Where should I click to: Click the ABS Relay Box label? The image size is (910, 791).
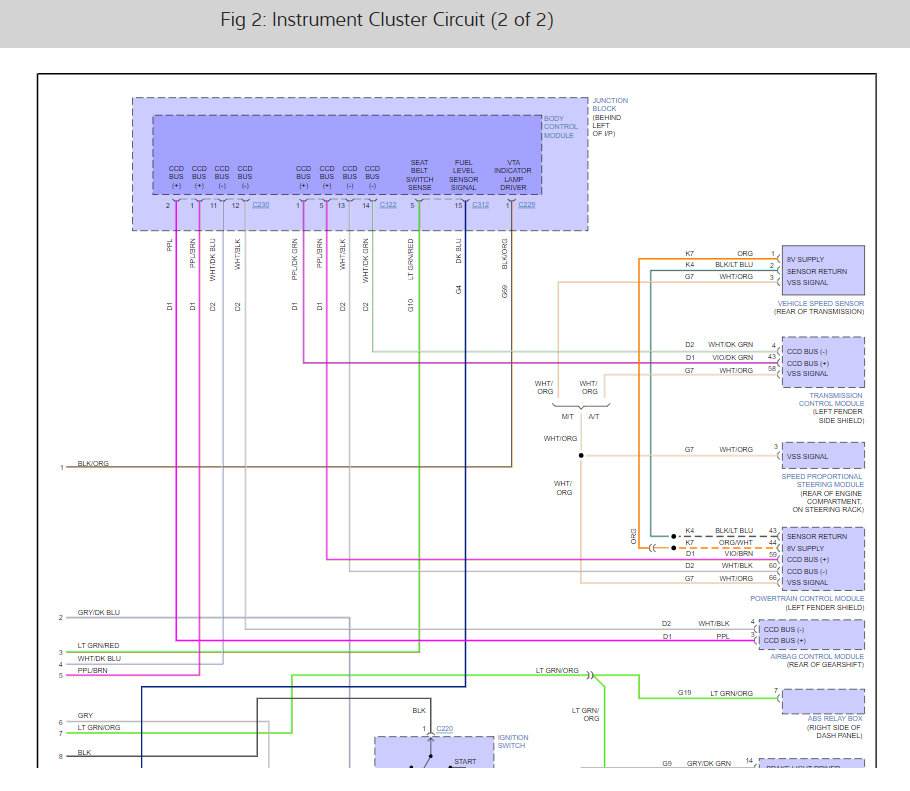tap(835, 718)
